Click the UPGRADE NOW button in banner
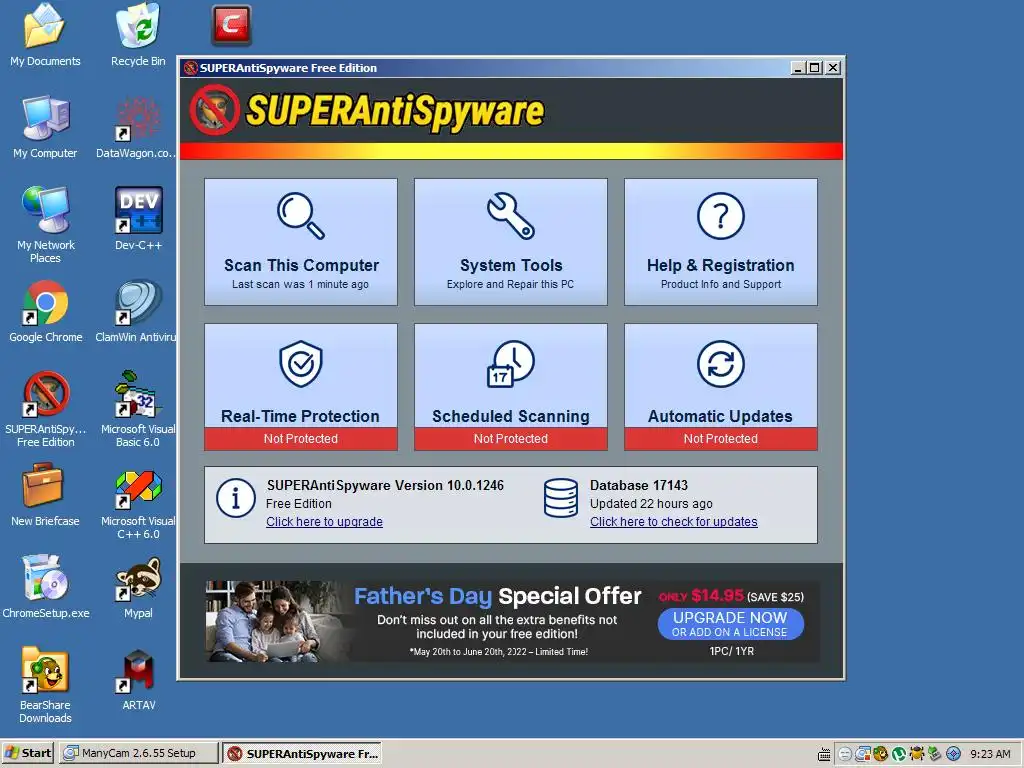Viewport: 1024px width, 768px height. (x=730, y=624)
